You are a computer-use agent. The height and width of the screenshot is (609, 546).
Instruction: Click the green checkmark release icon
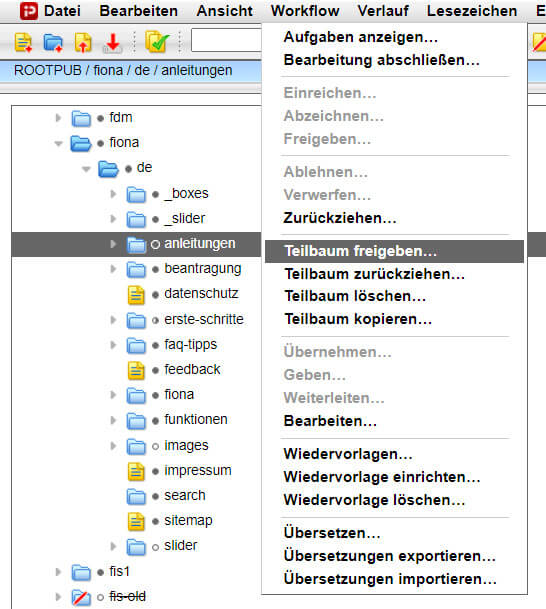click(x=157, y=42)
